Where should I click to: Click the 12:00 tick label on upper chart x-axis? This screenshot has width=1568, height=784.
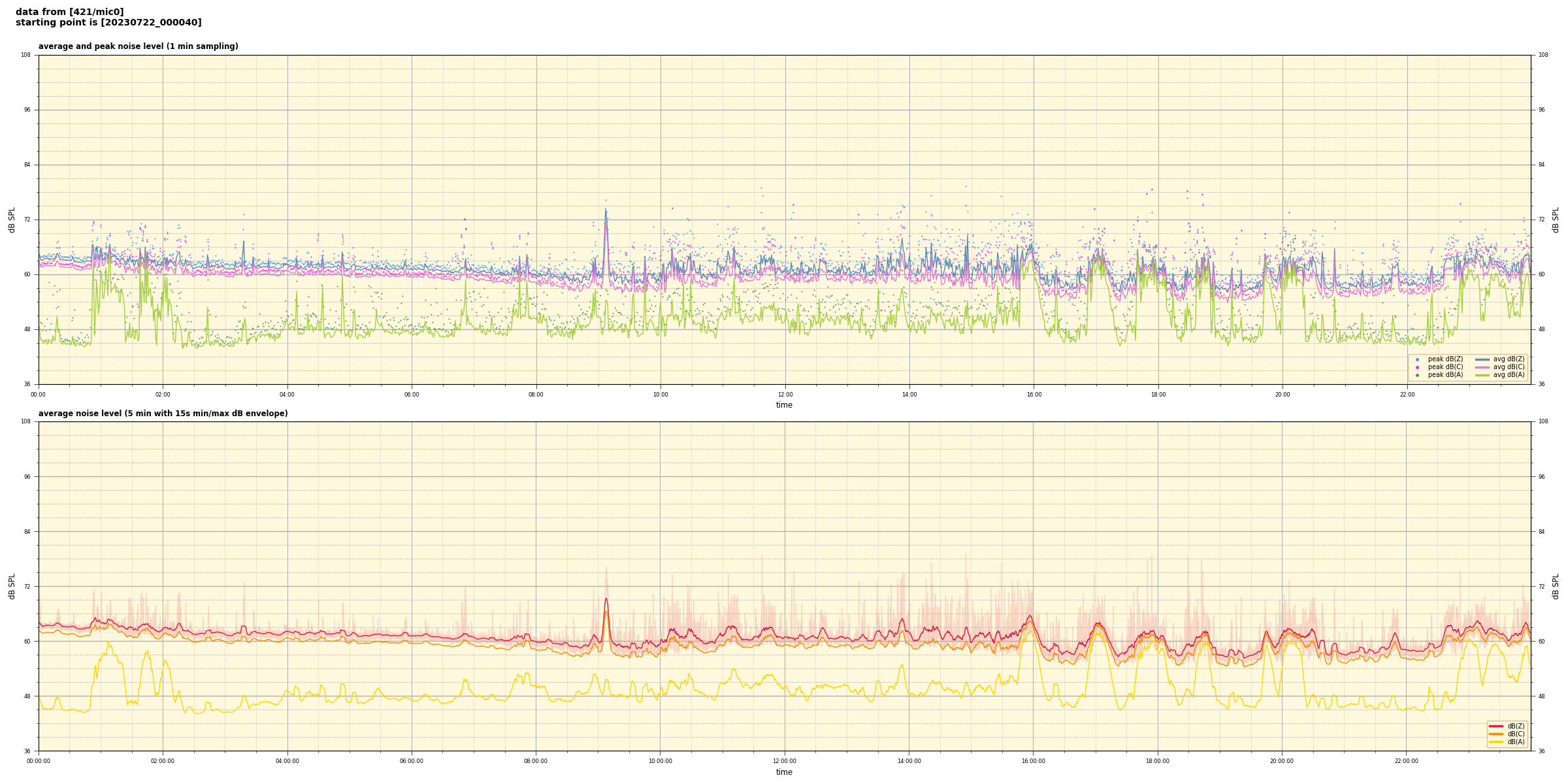[785, 395]
